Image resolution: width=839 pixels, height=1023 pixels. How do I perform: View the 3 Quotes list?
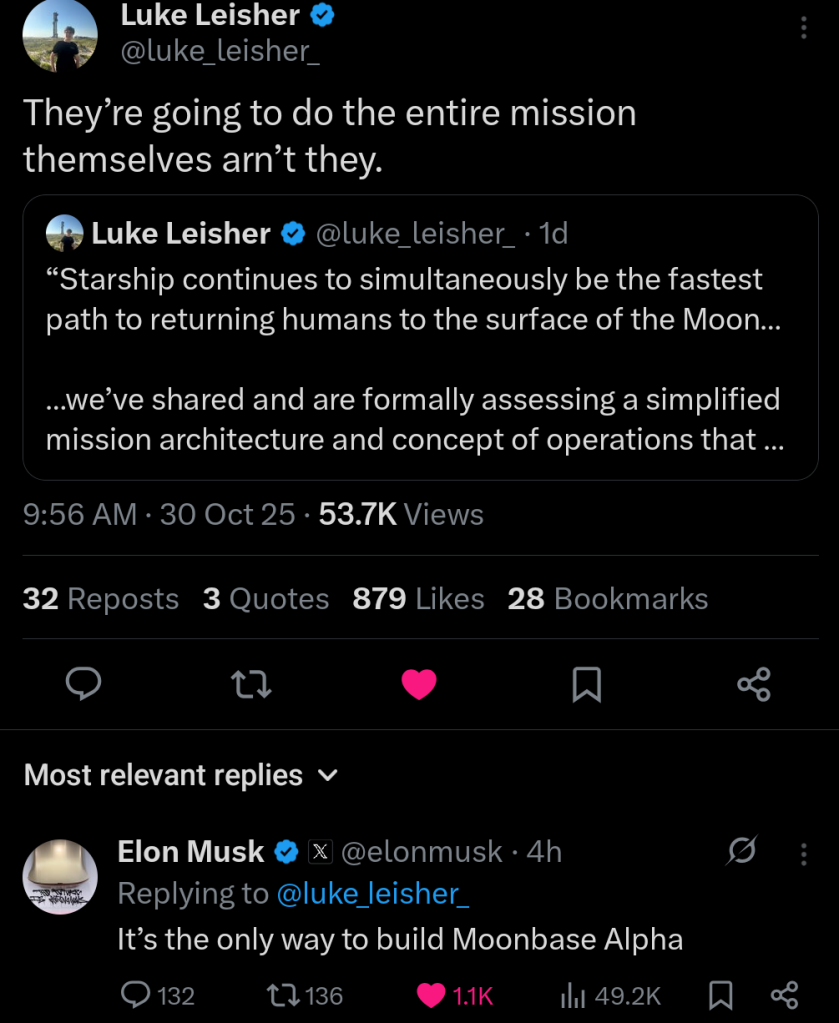click(x=265, y=599)
